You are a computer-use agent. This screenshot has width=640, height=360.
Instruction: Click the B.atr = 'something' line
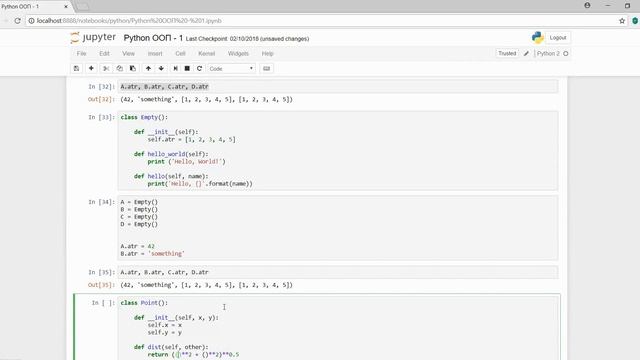tap(152, 254)
